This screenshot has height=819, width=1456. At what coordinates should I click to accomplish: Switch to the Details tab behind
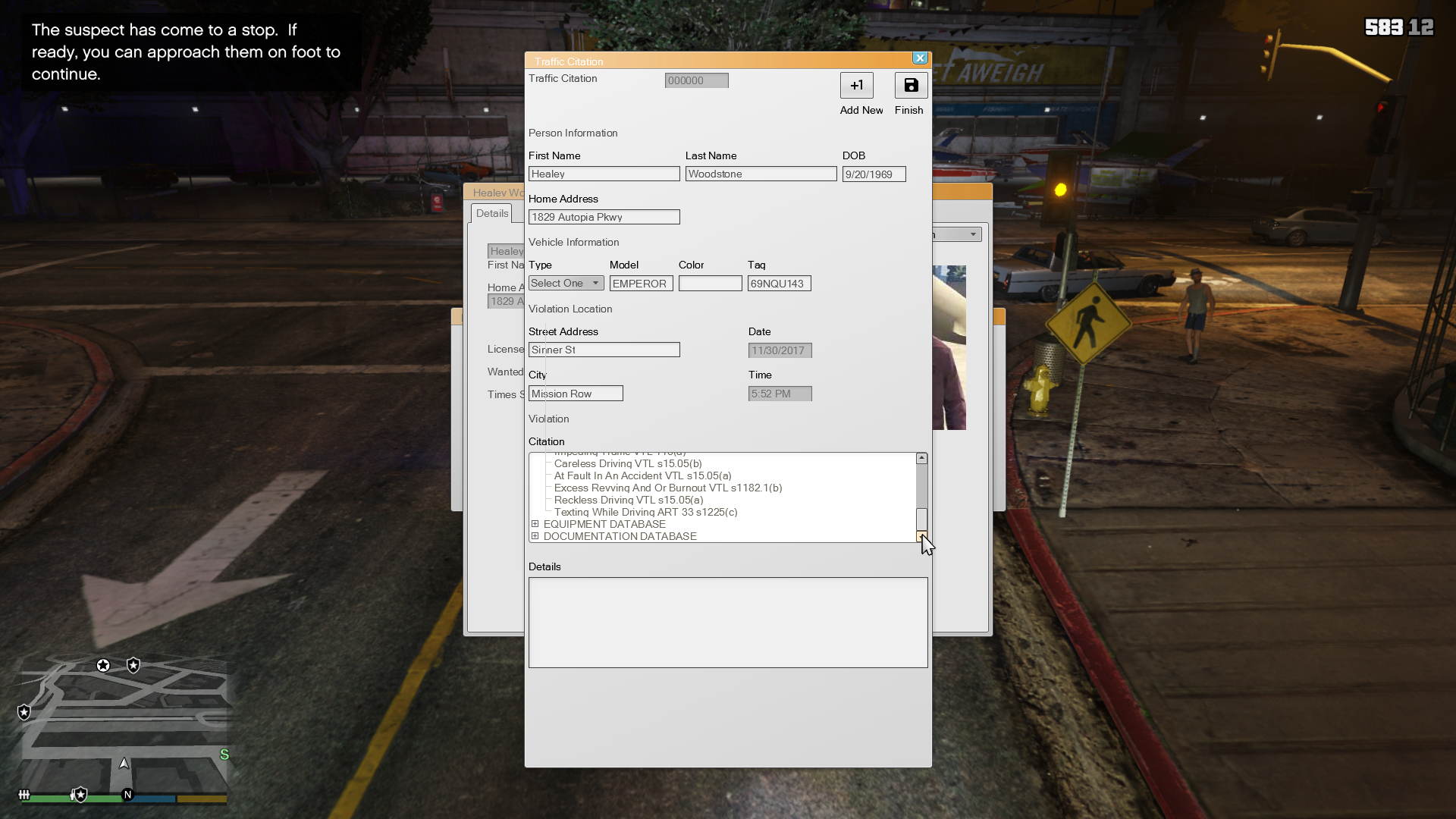pyautogui.click(x=491, y=214)
